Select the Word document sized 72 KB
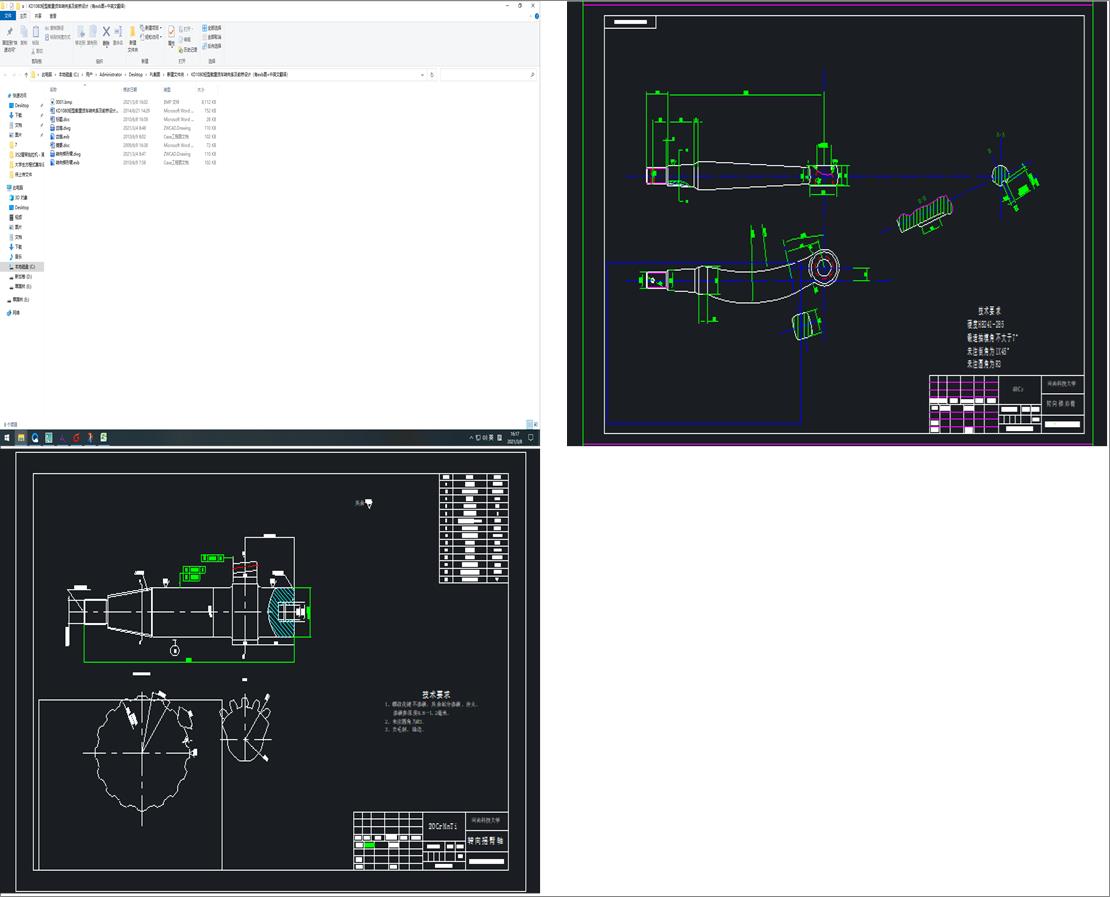1110x897 pixels. (x=60, y=145)
